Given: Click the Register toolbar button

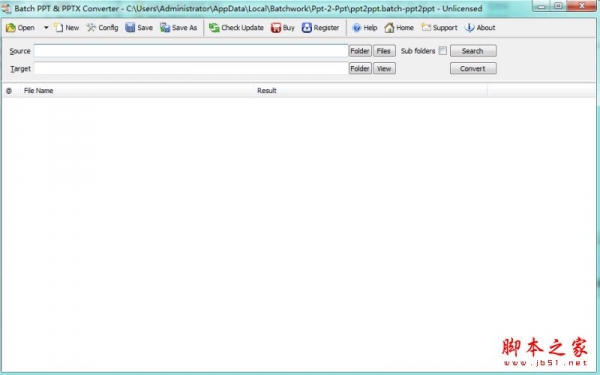Looking at the screenshot, I should click(x=321, y=28).
